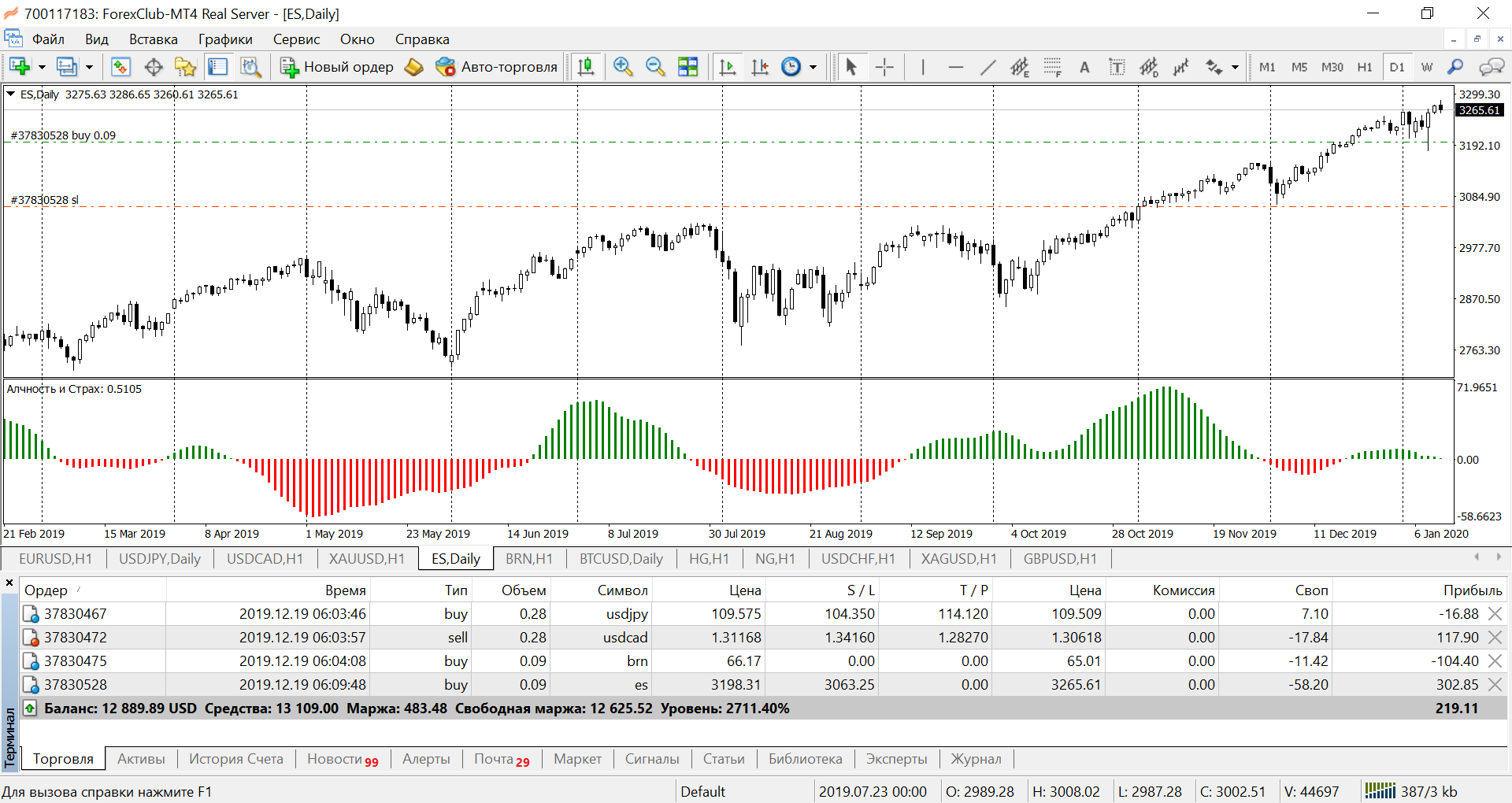
Task: Open the search magnifier icon
Action: 1455,67
